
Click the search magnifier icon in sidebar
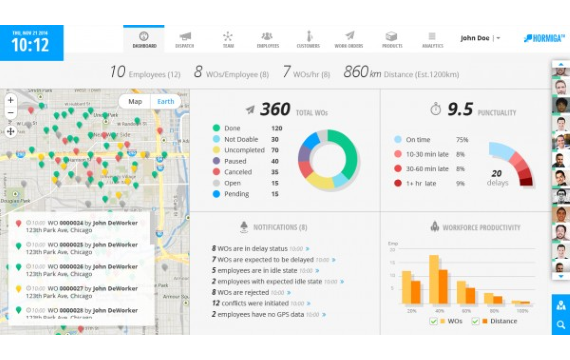(561, 325)
